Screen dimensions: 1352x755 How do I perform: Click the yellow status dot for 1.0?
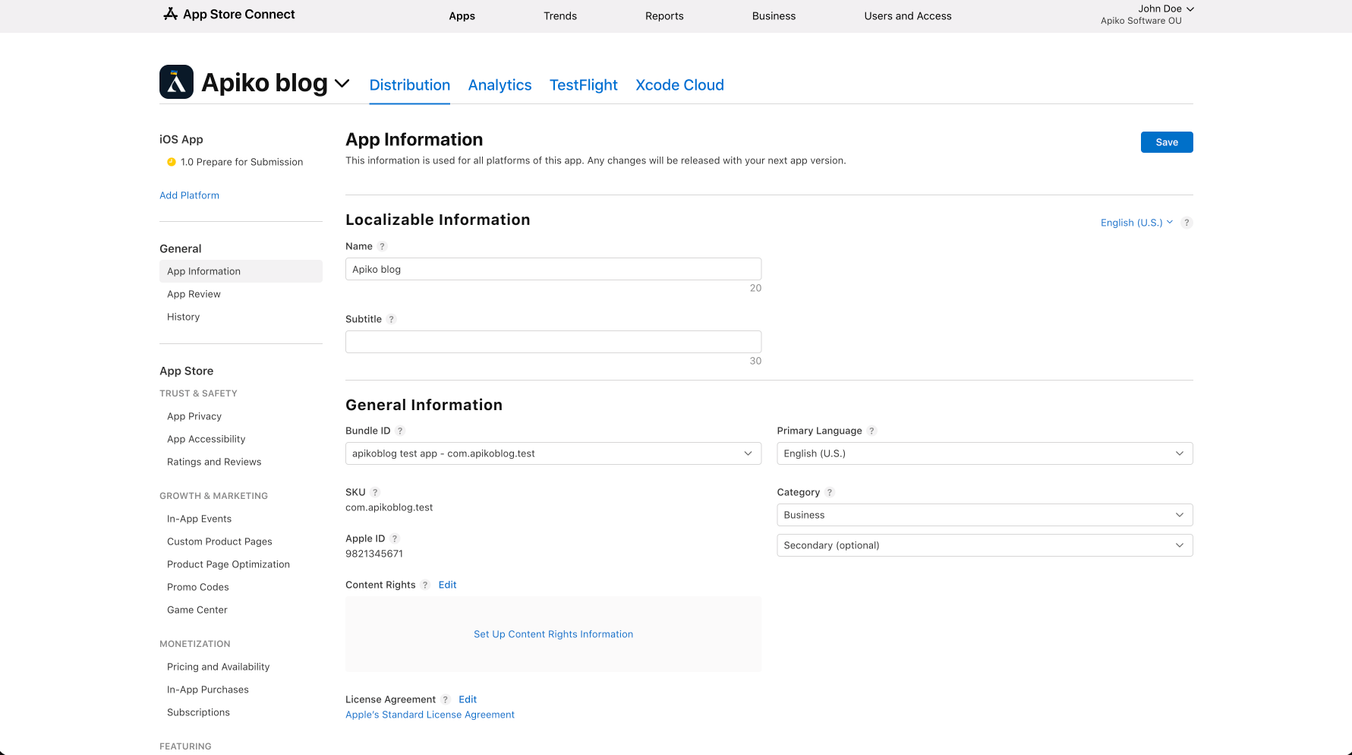tap(171, 162)
